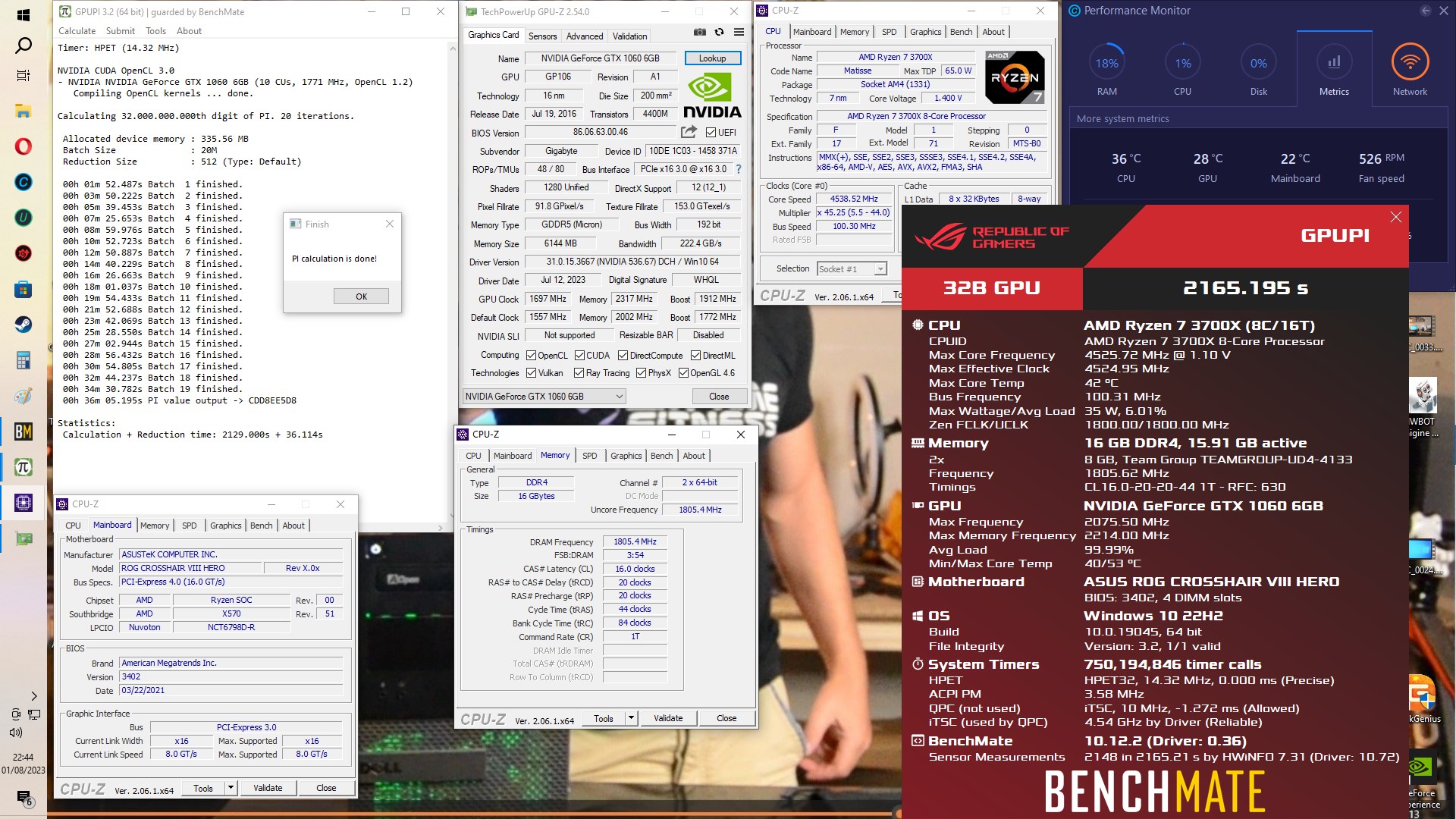1456x819 pixels.
Task: Open GPU selection dropdown in GPU-Z
Action: point(544,396)
